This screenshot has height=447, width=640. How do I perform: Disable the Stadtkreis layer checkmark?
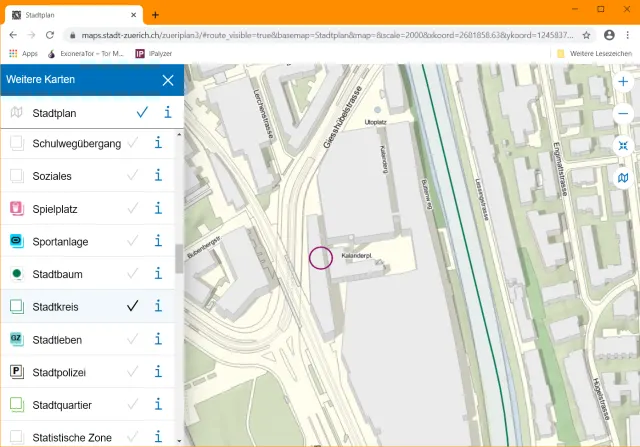tap(132, 307)
